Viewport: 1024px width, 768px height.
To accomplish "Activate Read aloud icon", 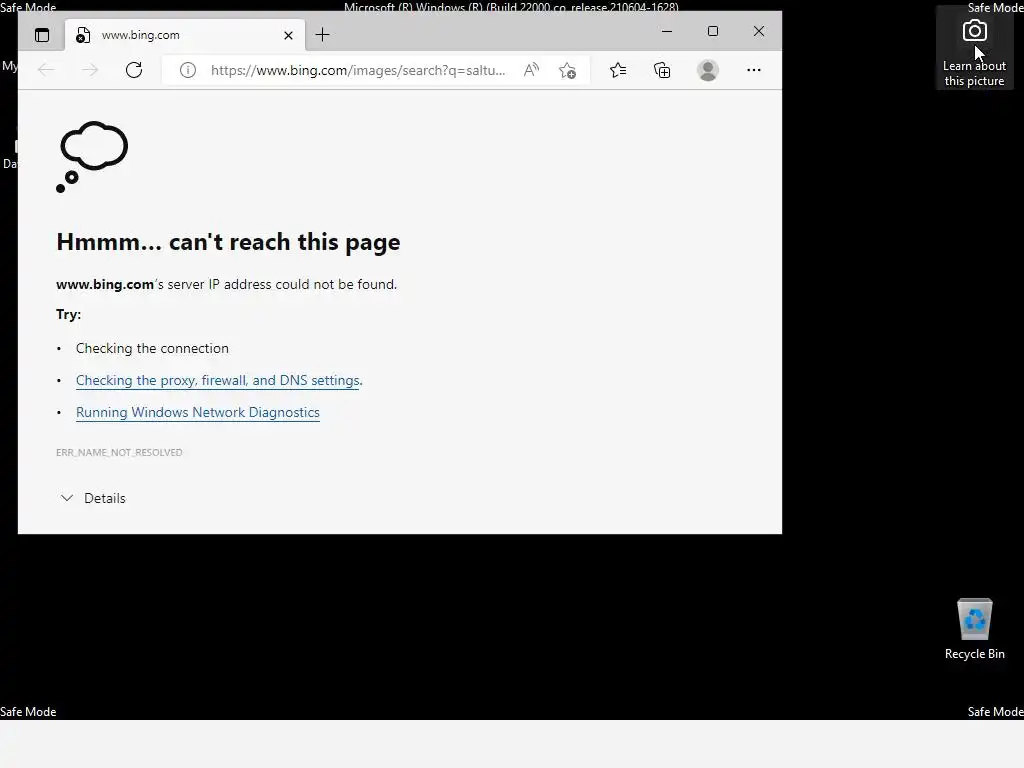I will point(532,71).
